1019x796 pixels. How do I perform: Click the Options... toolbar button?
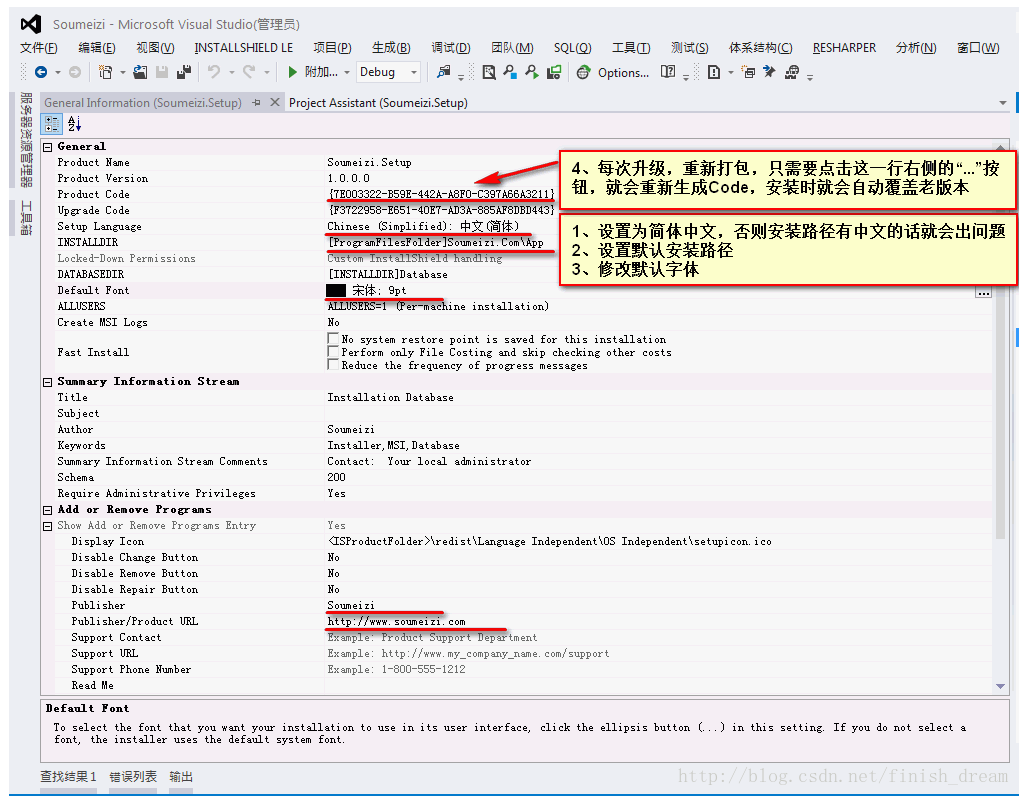click(623, 73)
